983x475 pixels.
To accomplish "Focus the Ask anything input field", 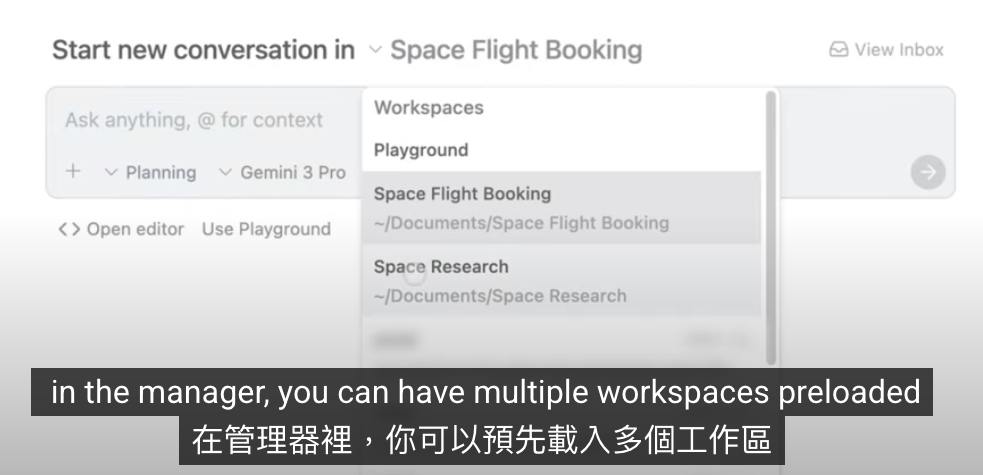I will (x=194, y=120).
